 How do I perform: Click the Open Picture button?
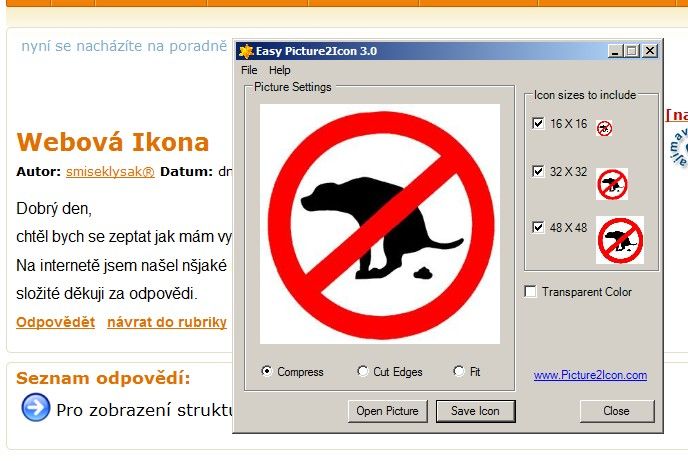coord(387,411)
